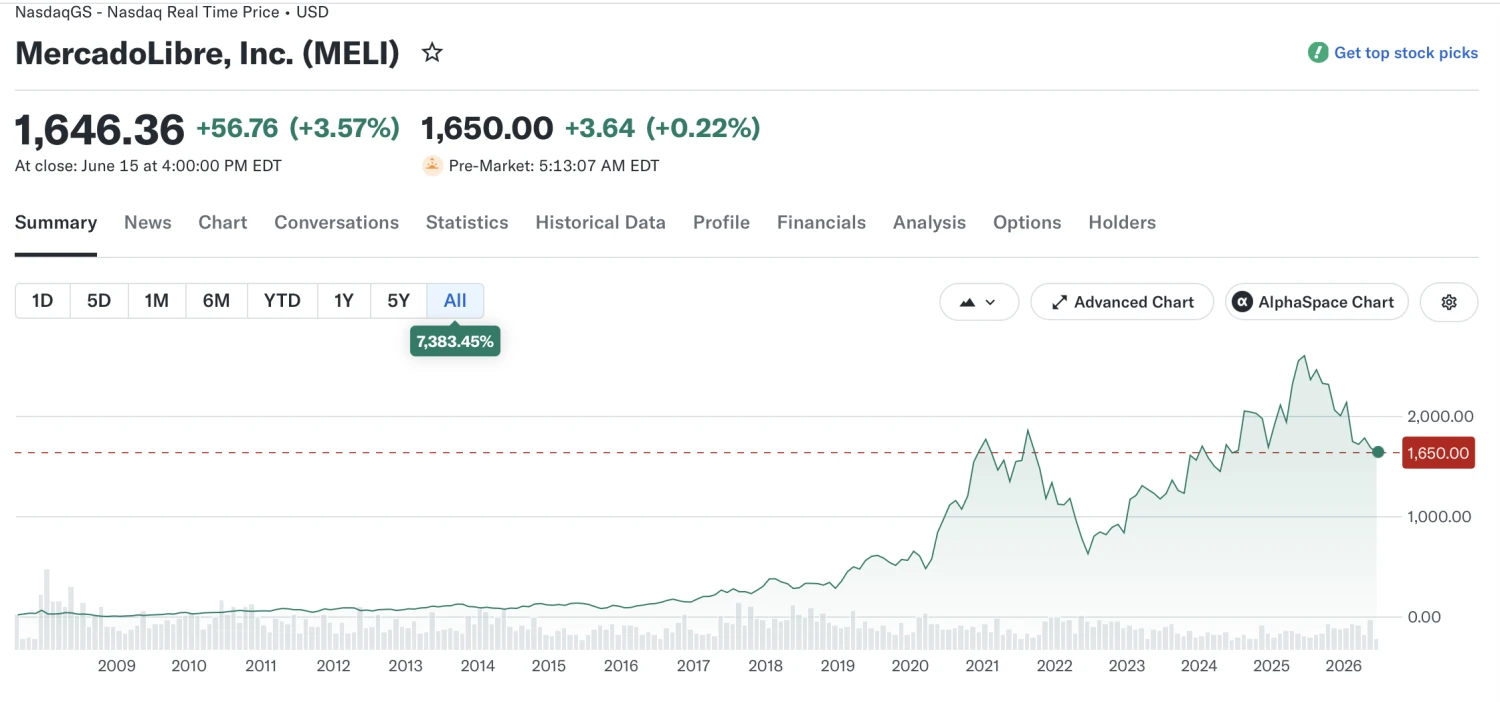Click the green Get top stock picks icon
This screenshot has width=1500, height=702.
click(1318, 53)
